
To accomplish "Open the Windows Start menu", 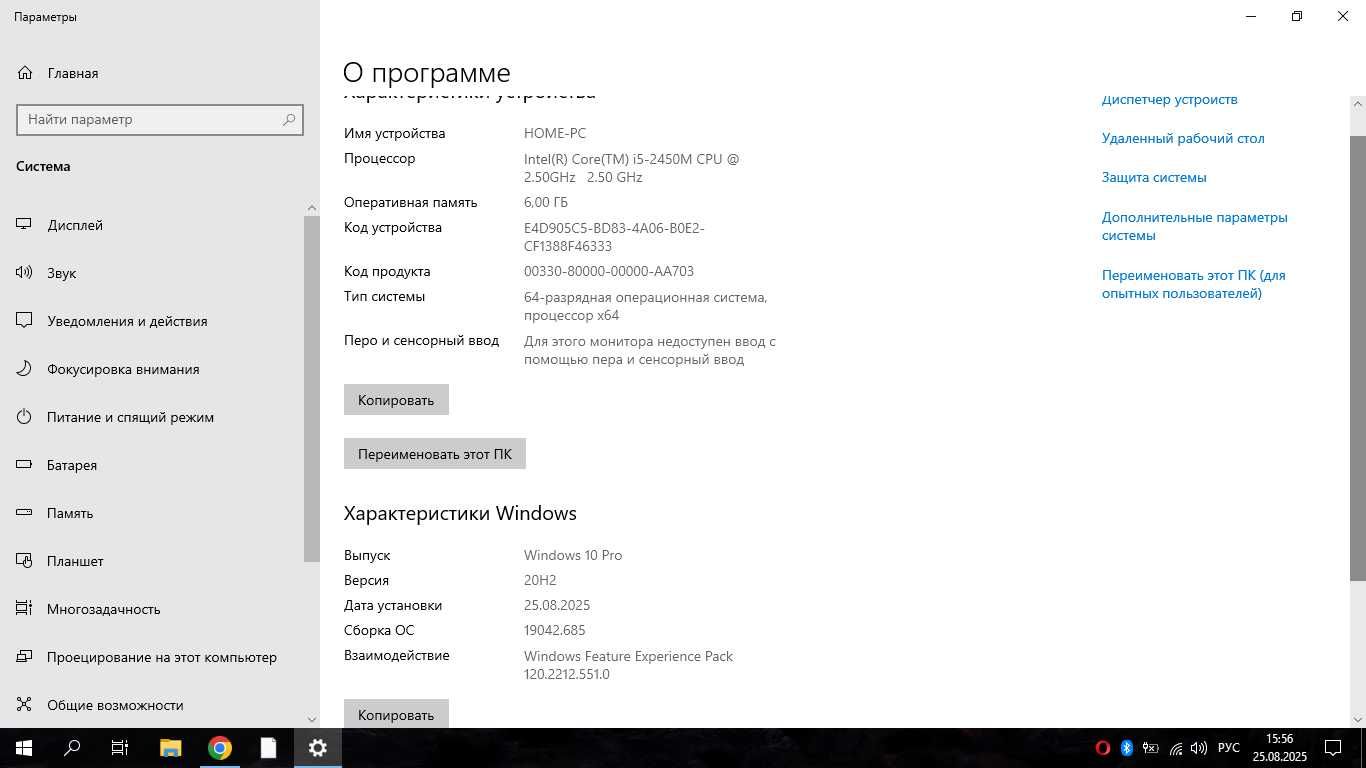I will [24, 748].
